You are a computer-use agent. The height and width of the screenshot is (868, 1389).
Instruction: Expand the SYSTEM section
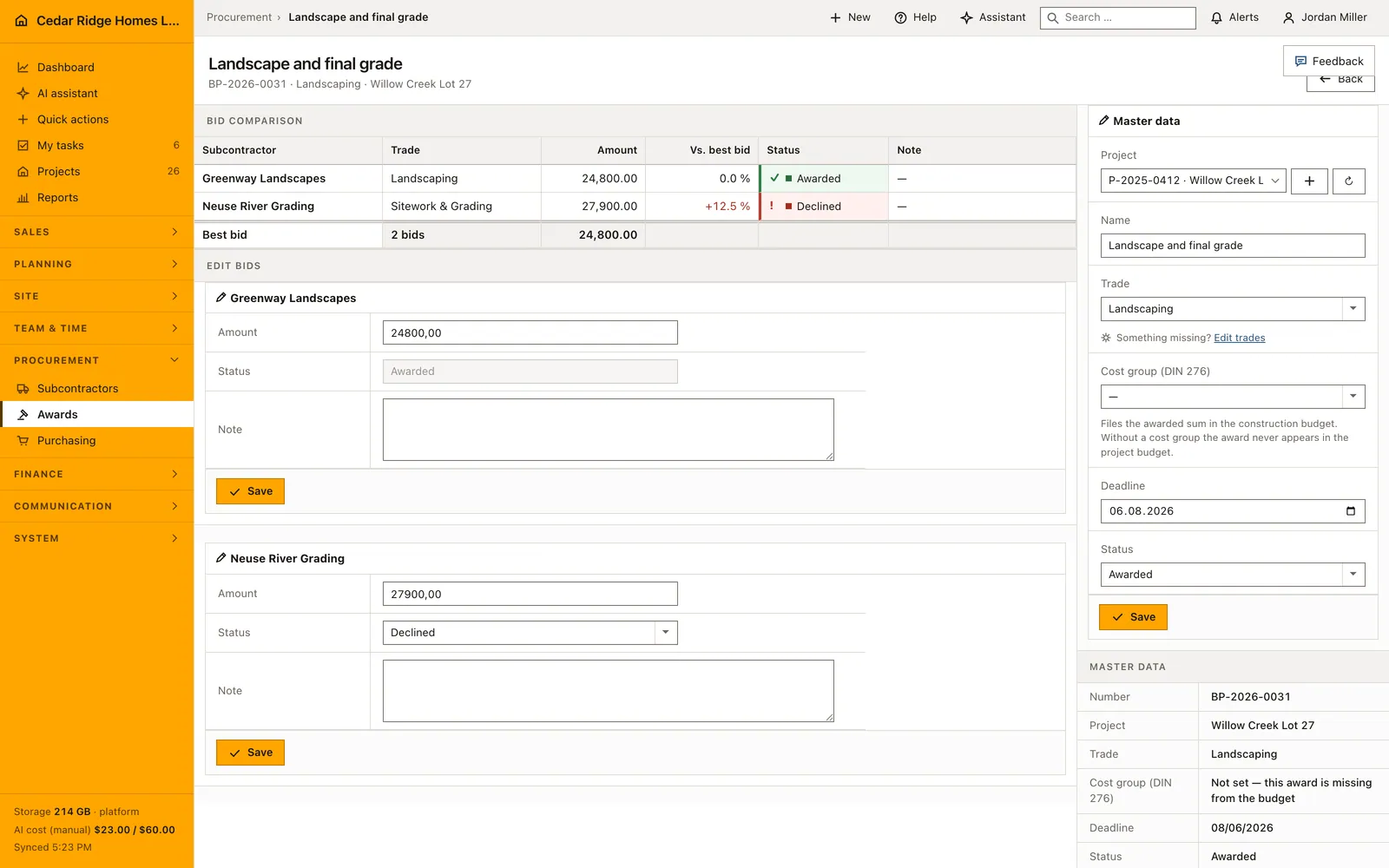pos(96,538)
